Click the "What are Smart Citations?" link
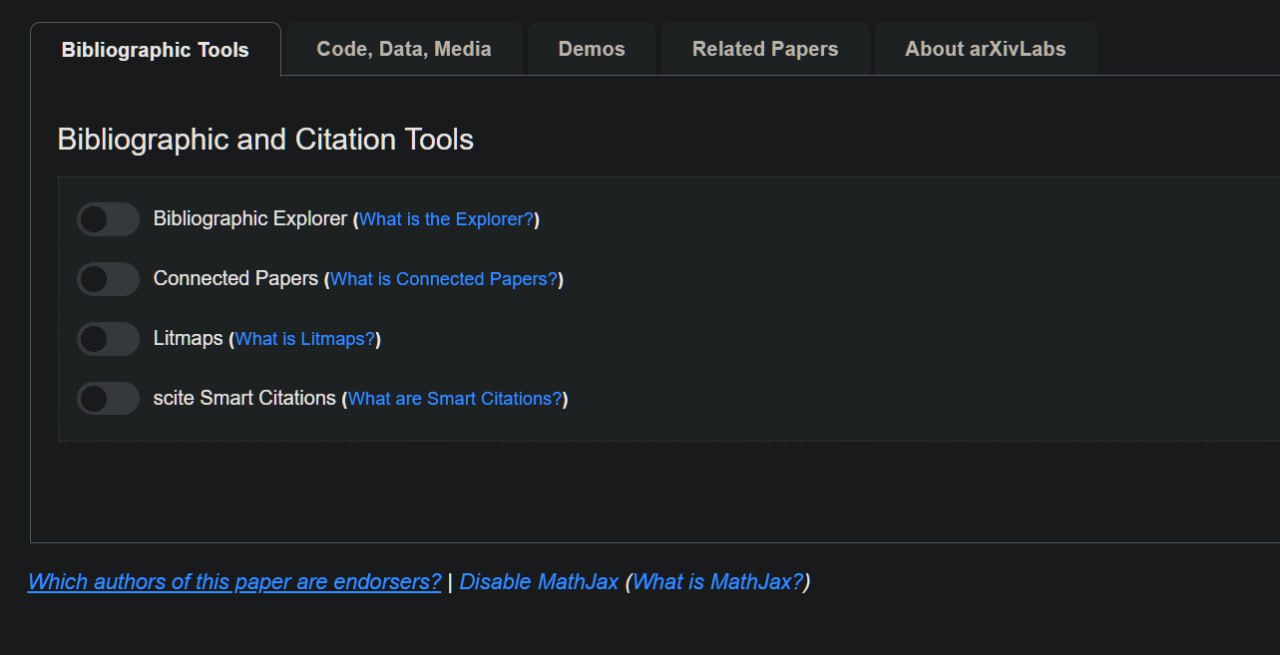The width and height of the screenshot is (1280, 655). click(454, 399)
